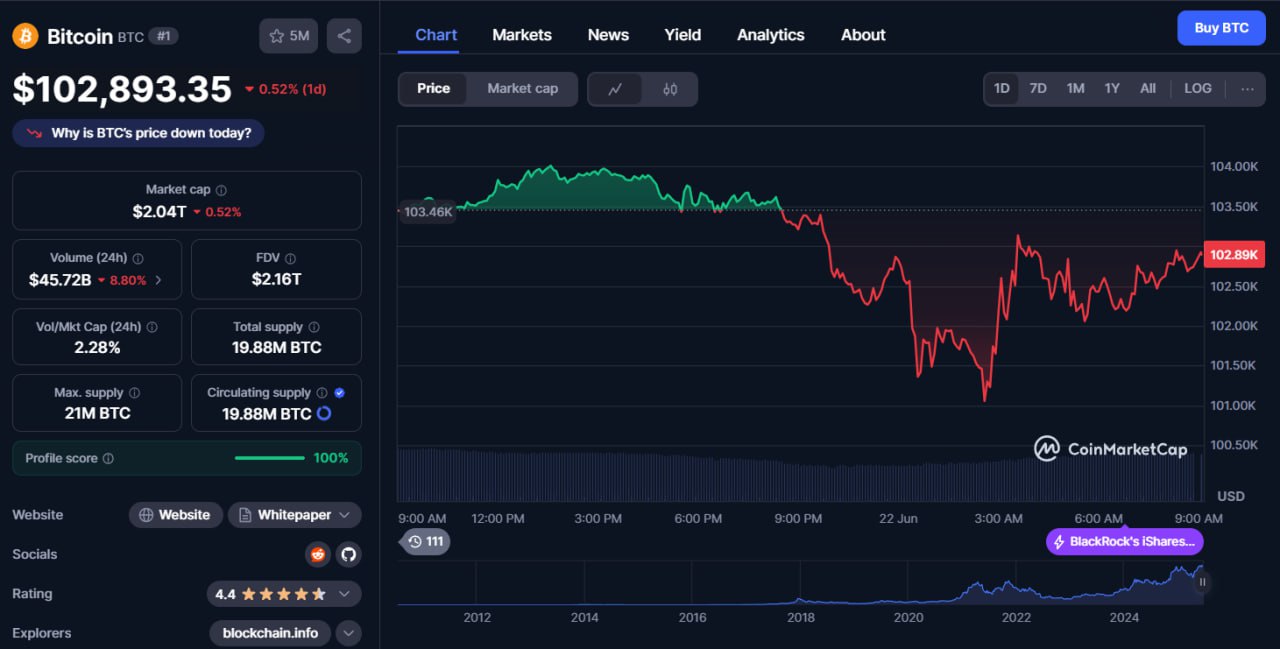Add Bitcoin to watchlist with the star button
1280x649 pixels.
pyautogui.click(x=289, y=36)
